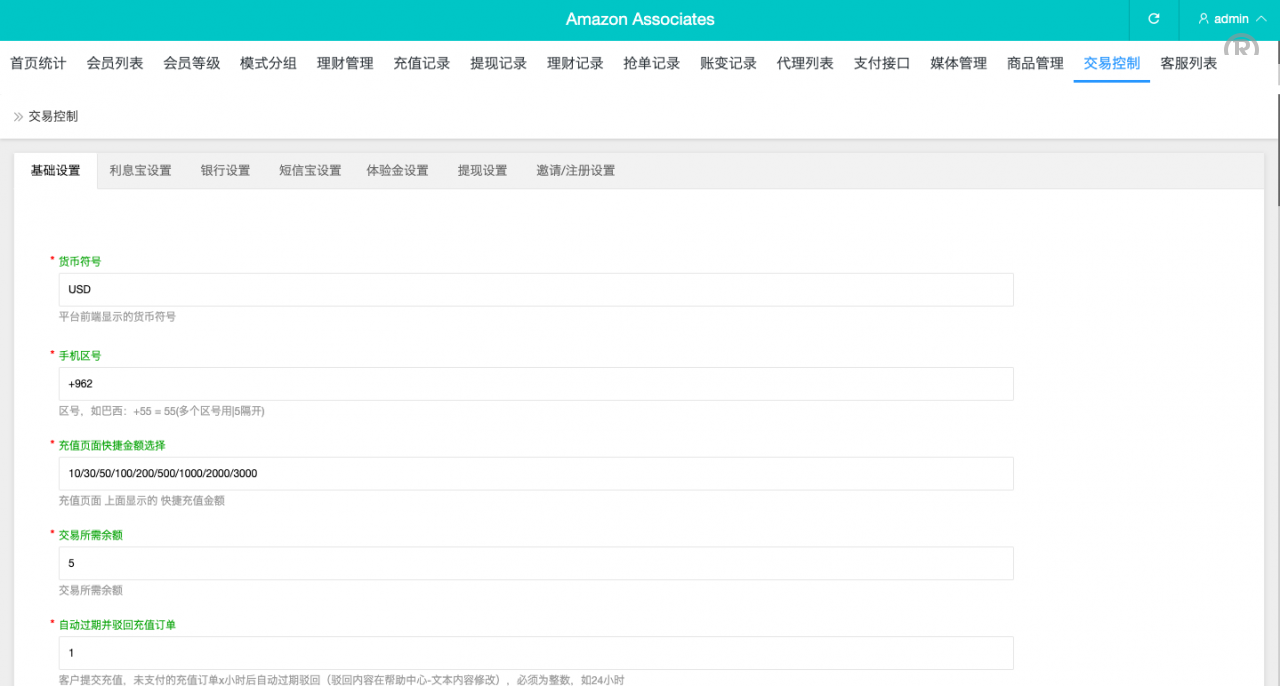Click the 充值页面快捷金额选择 input field
Image resolution: width=1280 pixels, height=686 pixels.
536,474
